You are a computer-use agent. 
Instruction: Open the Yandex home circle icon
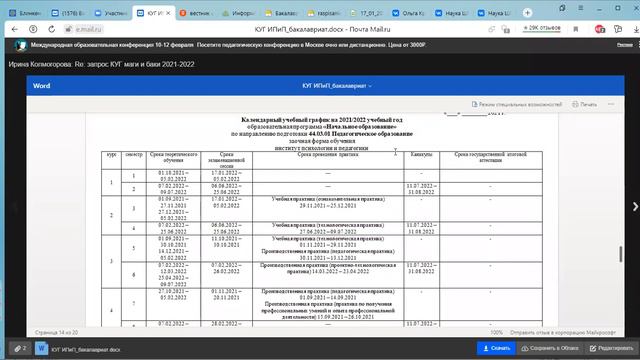click(33, 29)
